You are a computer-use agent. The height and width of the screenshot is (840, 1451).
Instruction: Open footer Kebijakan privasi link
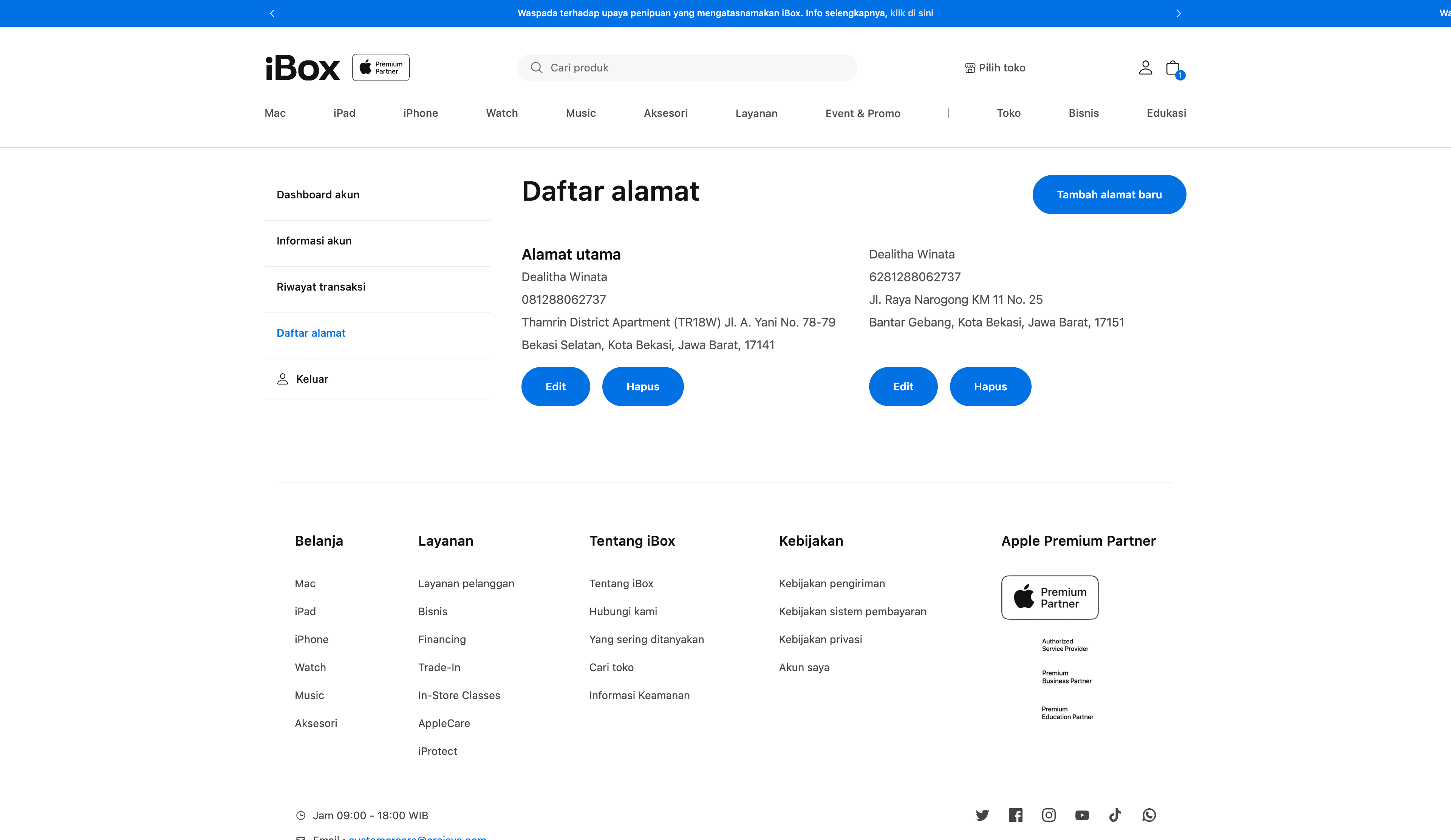click(820, 640)
